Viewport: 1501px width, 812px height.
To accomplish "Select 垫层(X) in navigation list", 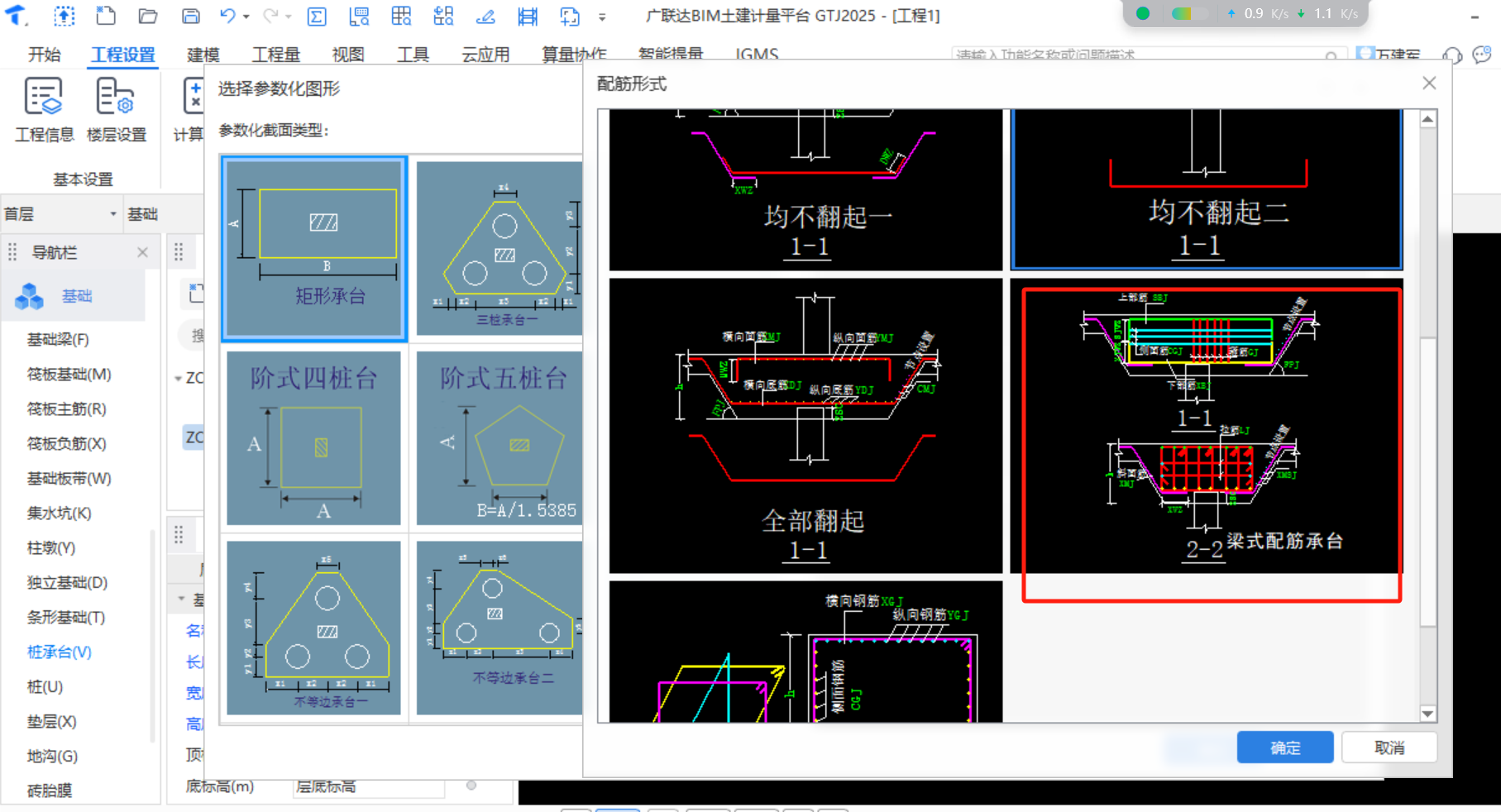I will [x=51, y=721].
